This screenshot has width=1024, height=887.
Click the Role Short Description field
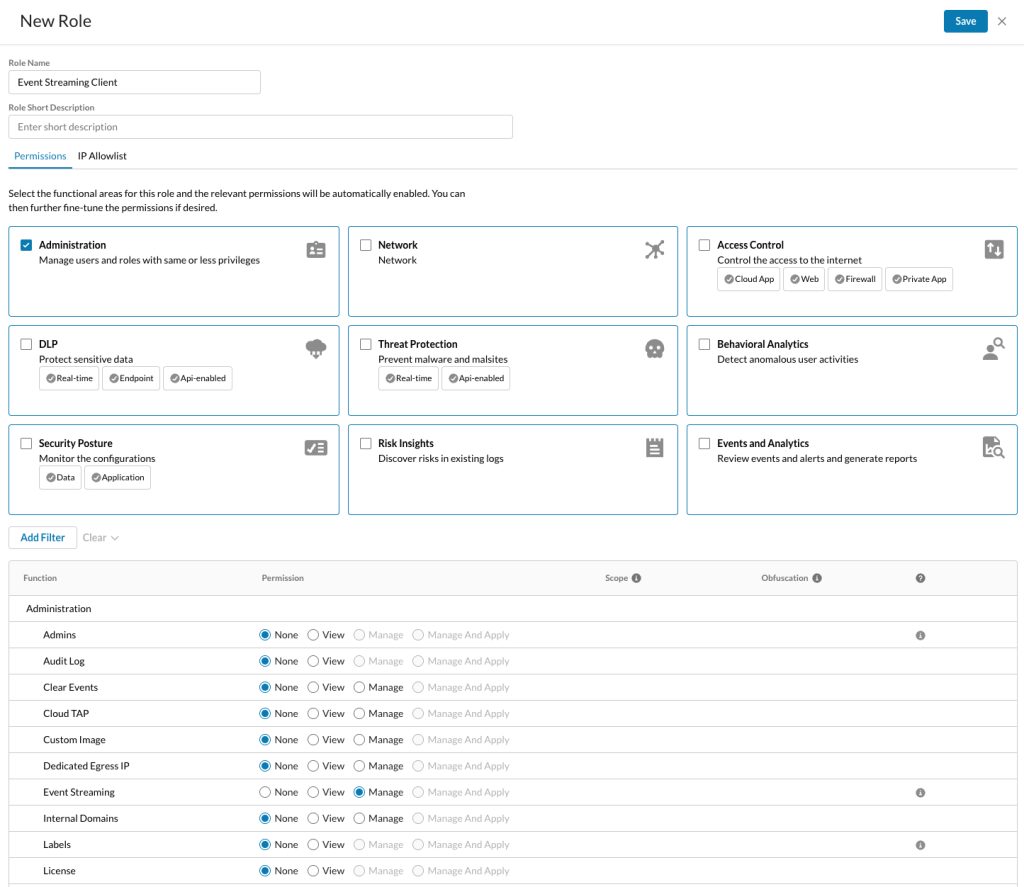(260, 127)
